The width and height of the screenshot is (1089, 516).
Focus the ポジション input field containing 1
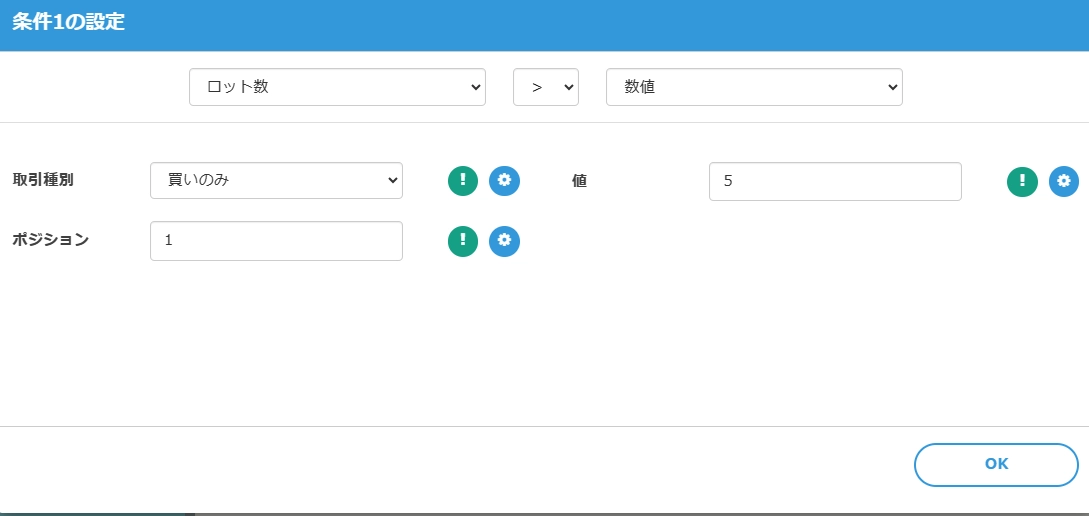[x=276, y=241]
